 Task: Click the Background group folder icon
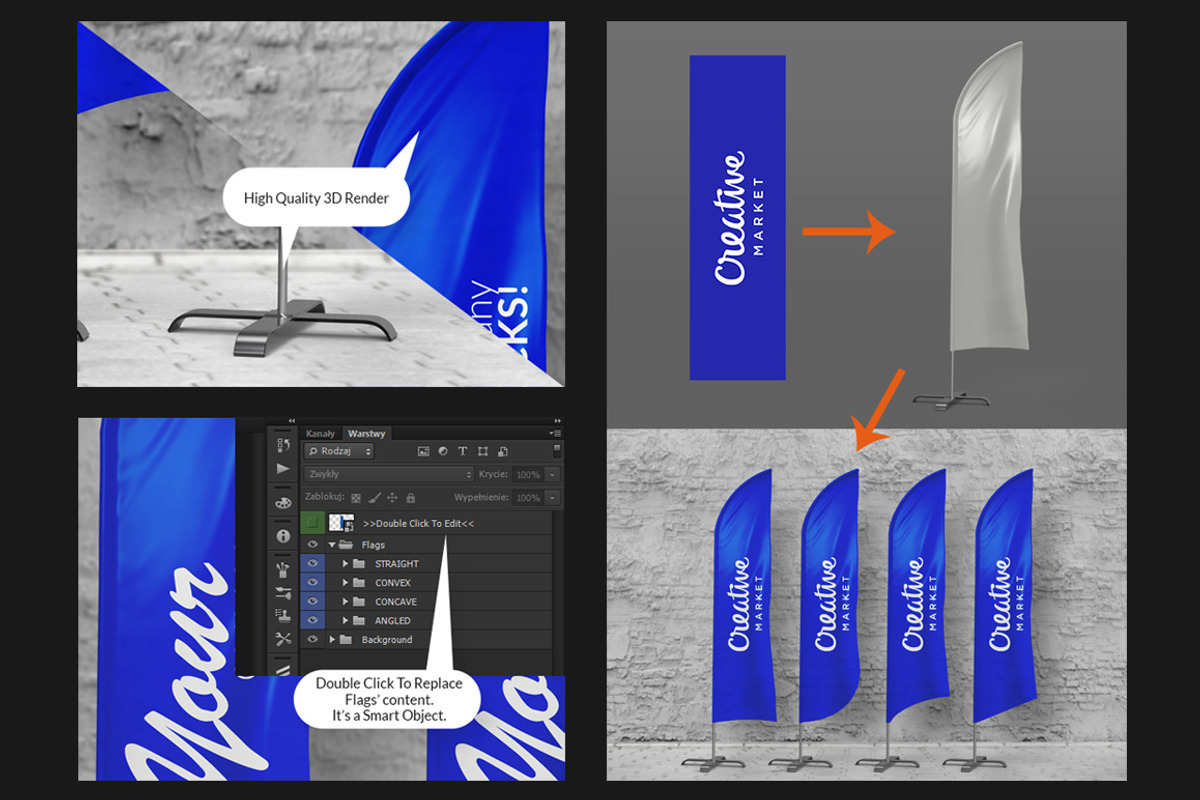345,640
